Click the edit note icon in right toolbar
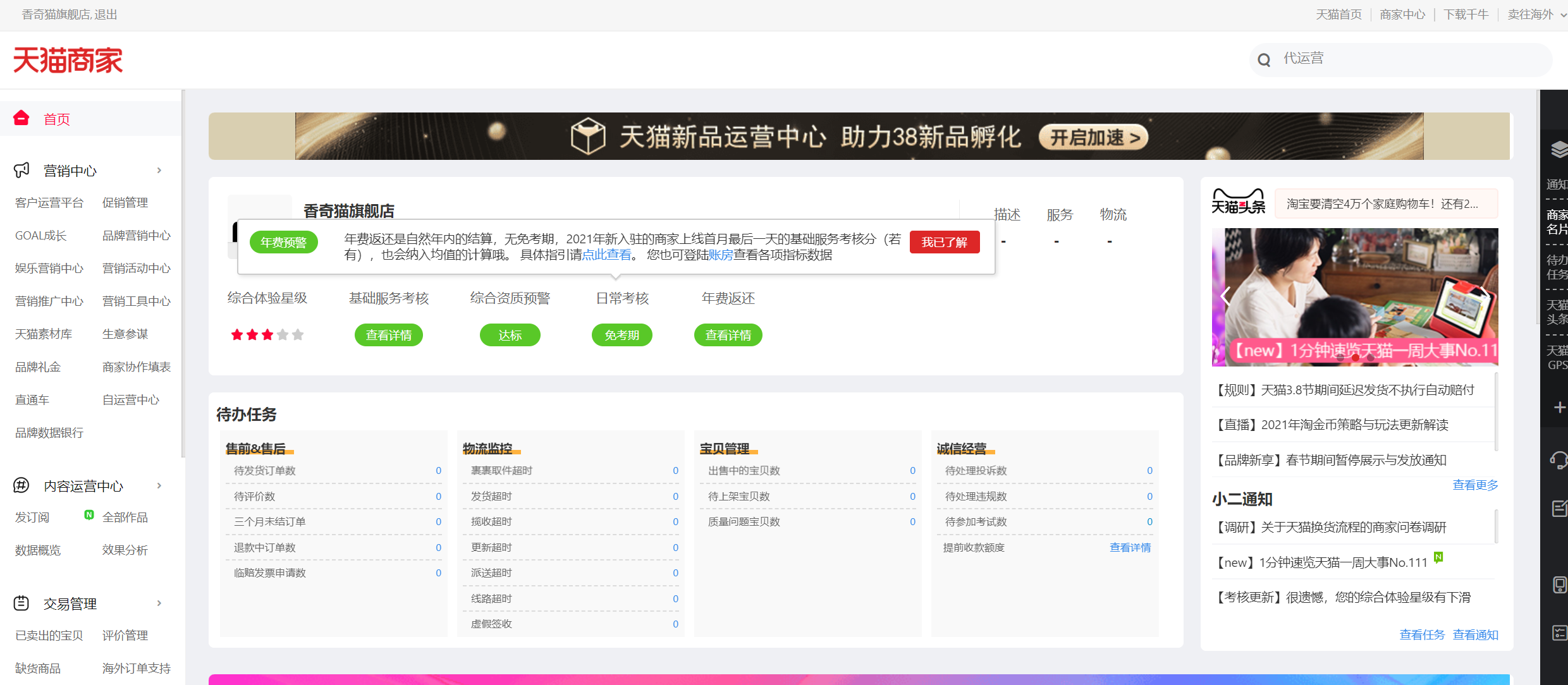Viewport: 1568px width, 685px height. (x=1560, y=508)
